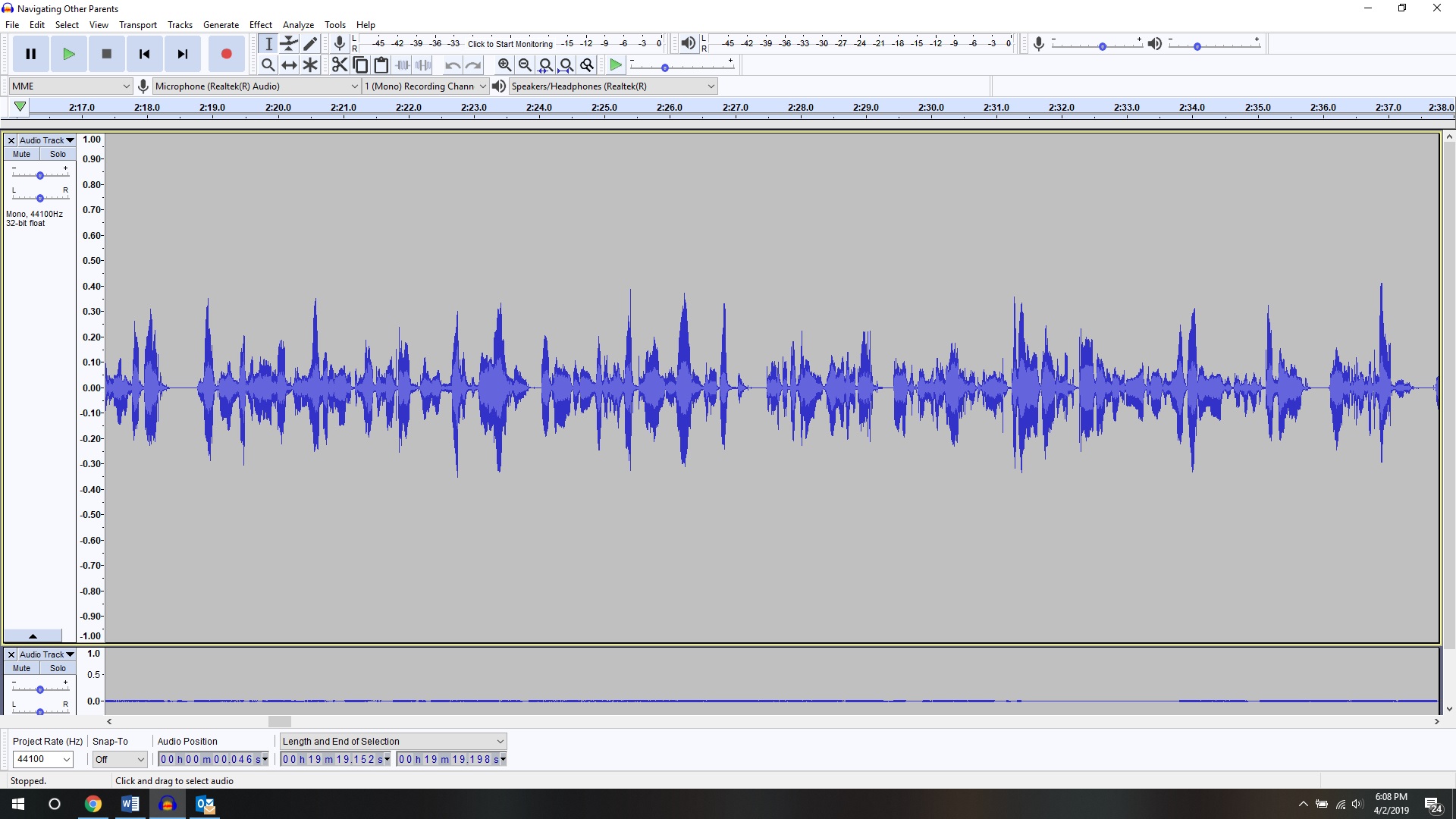Open the first Audio Track dropdown menu
The height and width of the screenshot is (819, 1456).
(x=46, y=140)
